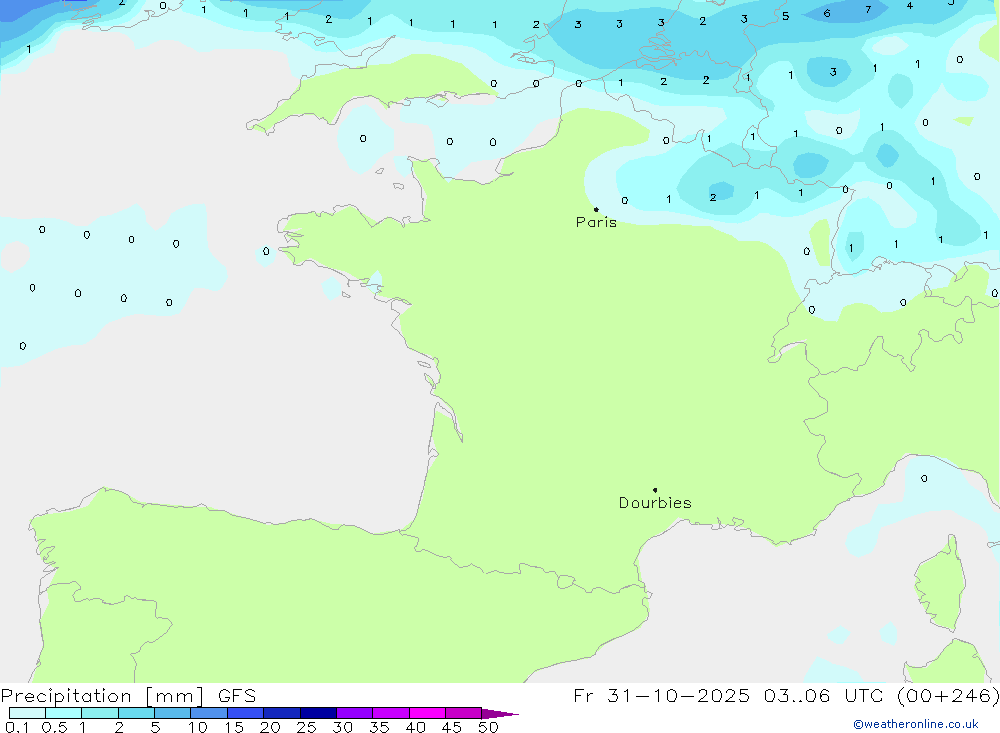The image size is (1000, 733).
Task: Pick the 25–30 mm legend swatch
Action: click(318, 713)
